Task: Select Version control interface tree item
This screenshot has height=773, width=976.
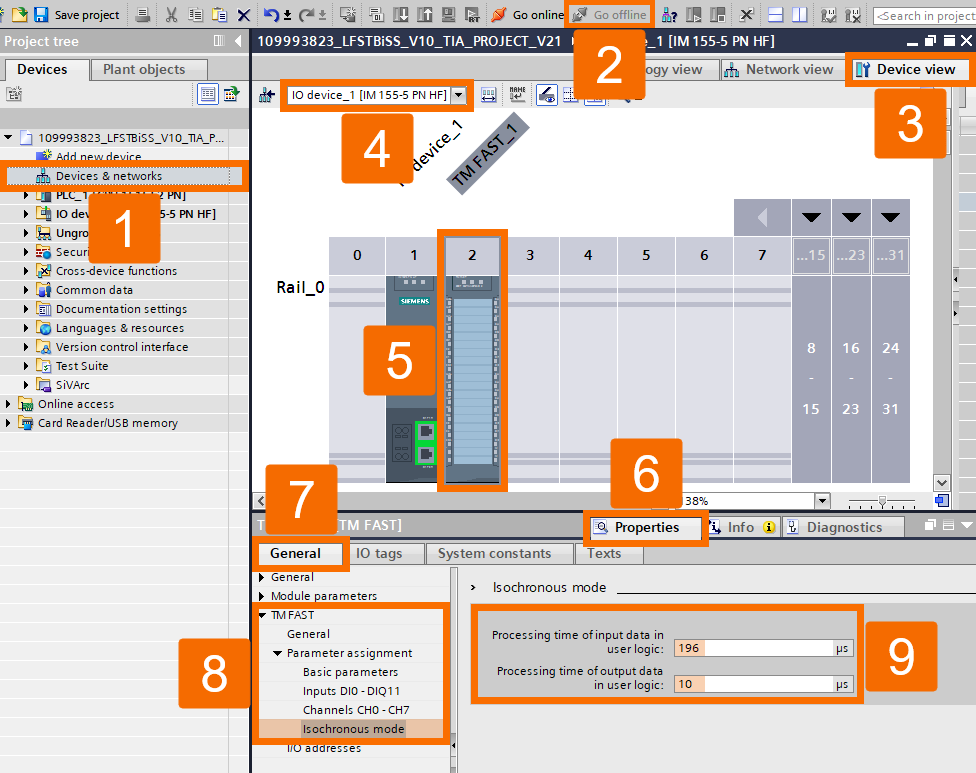Action: point(121,347)
